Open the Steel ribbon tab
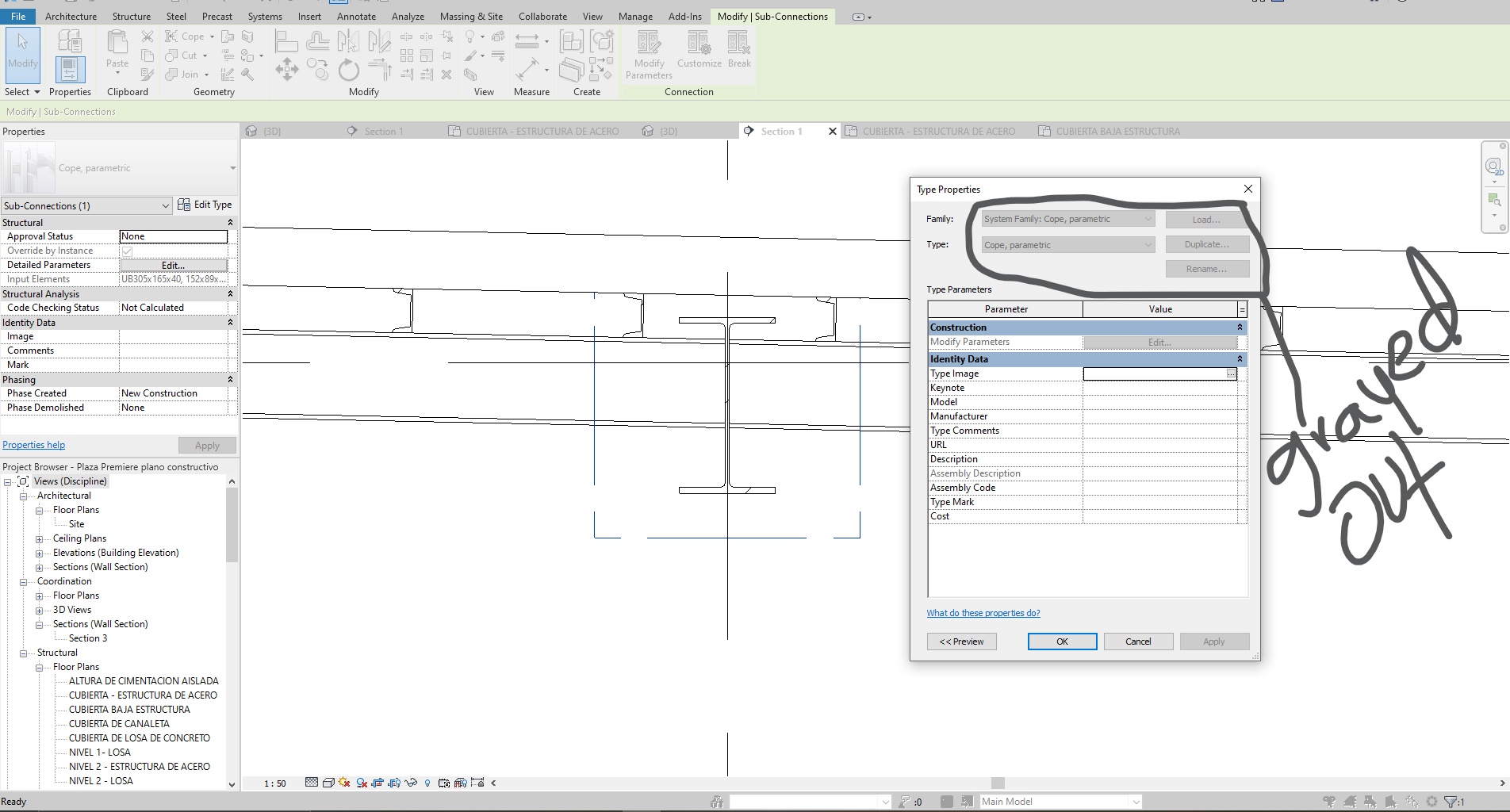This screenshot has width=1510, height=812. tap(176, 16)
